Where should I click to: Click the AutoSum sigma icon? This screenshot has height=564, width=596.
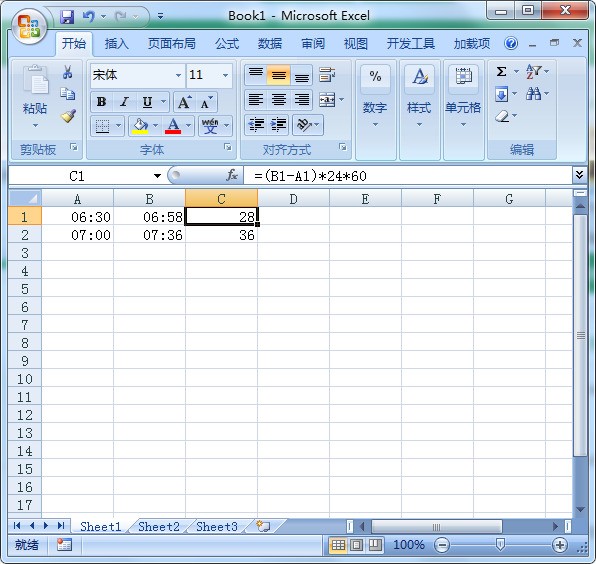pyautogui.click(x=501, y=71)
